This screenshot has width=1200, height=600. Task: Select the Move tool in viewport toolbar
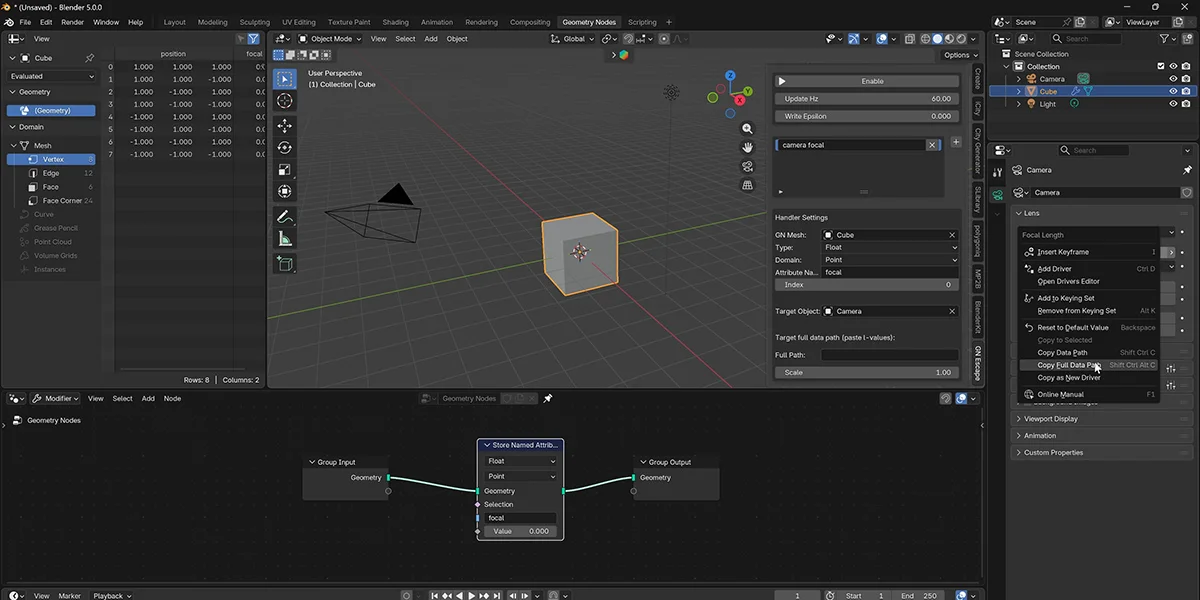(x=285, y=125)
